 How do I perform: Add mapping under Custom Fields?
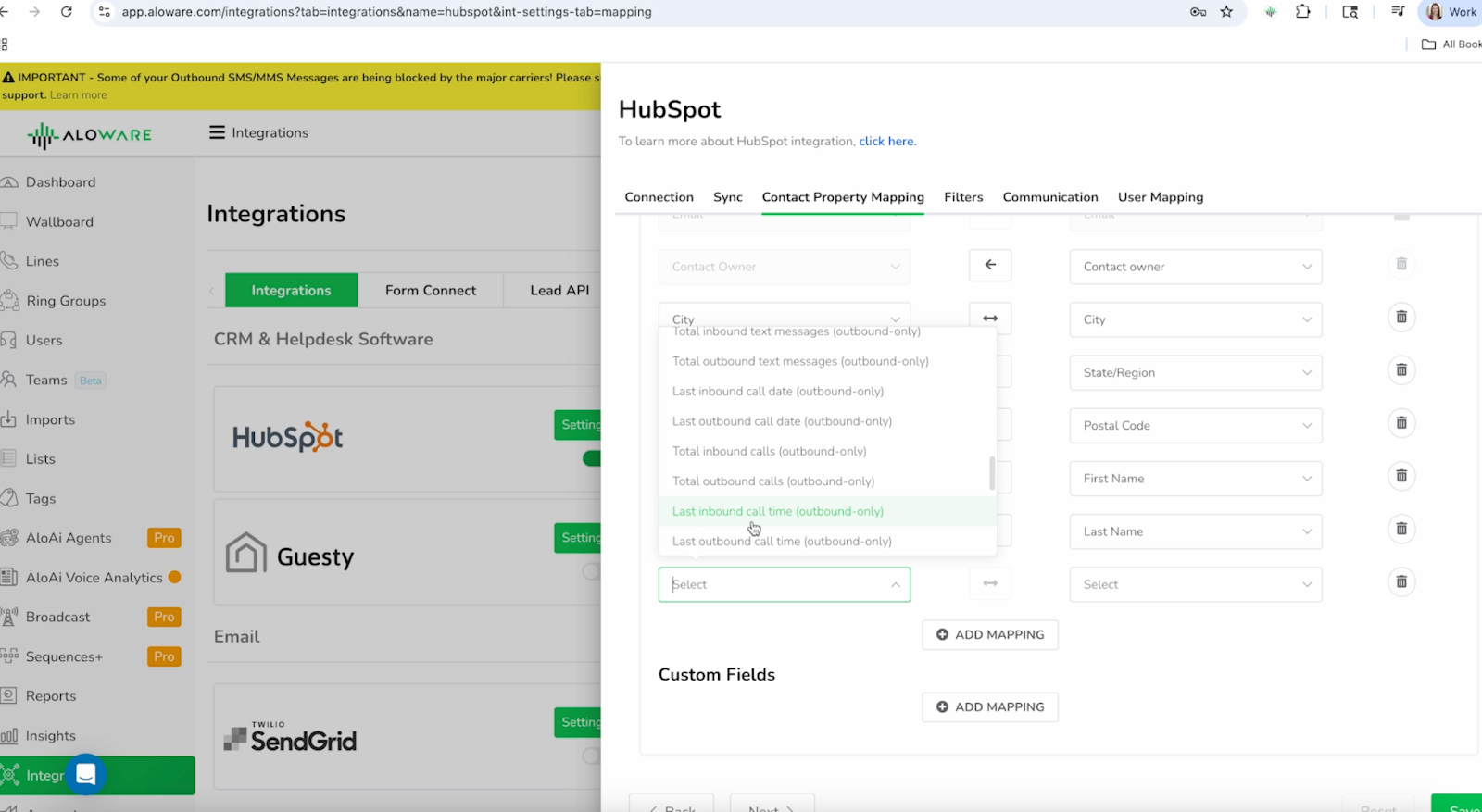pyautogui.click(x=990, y=706)
